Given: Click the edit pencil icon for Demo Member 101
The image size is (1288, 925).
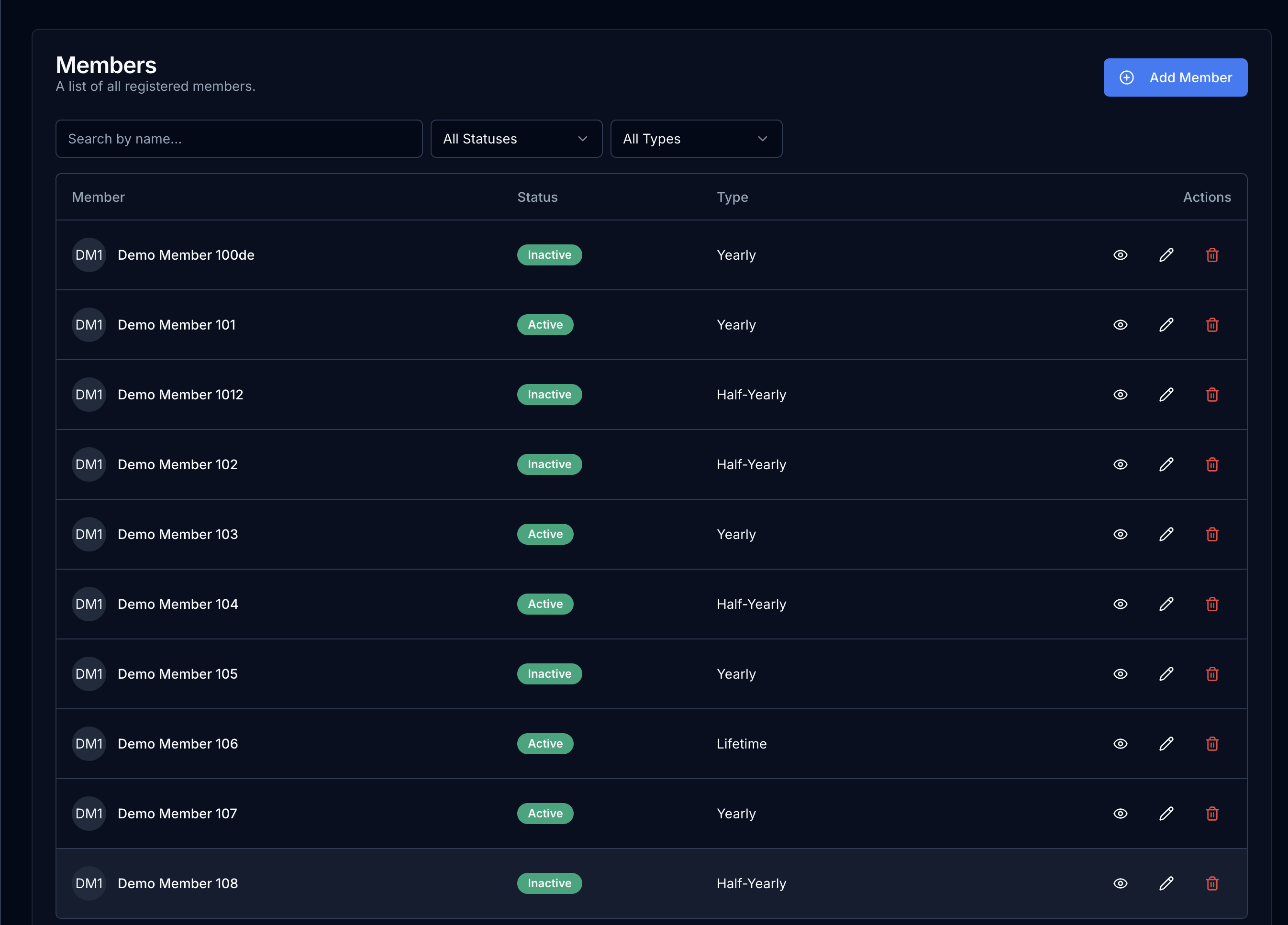Looking at the screenshot, I should coord(1167,325).
